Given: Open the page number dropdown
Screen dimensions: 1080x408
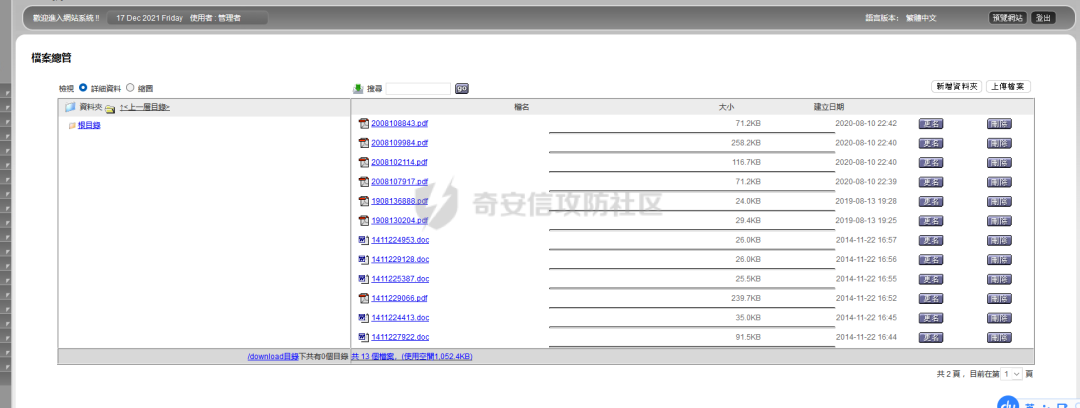Looking at the screenshot, I should (x=1012, y=373).
